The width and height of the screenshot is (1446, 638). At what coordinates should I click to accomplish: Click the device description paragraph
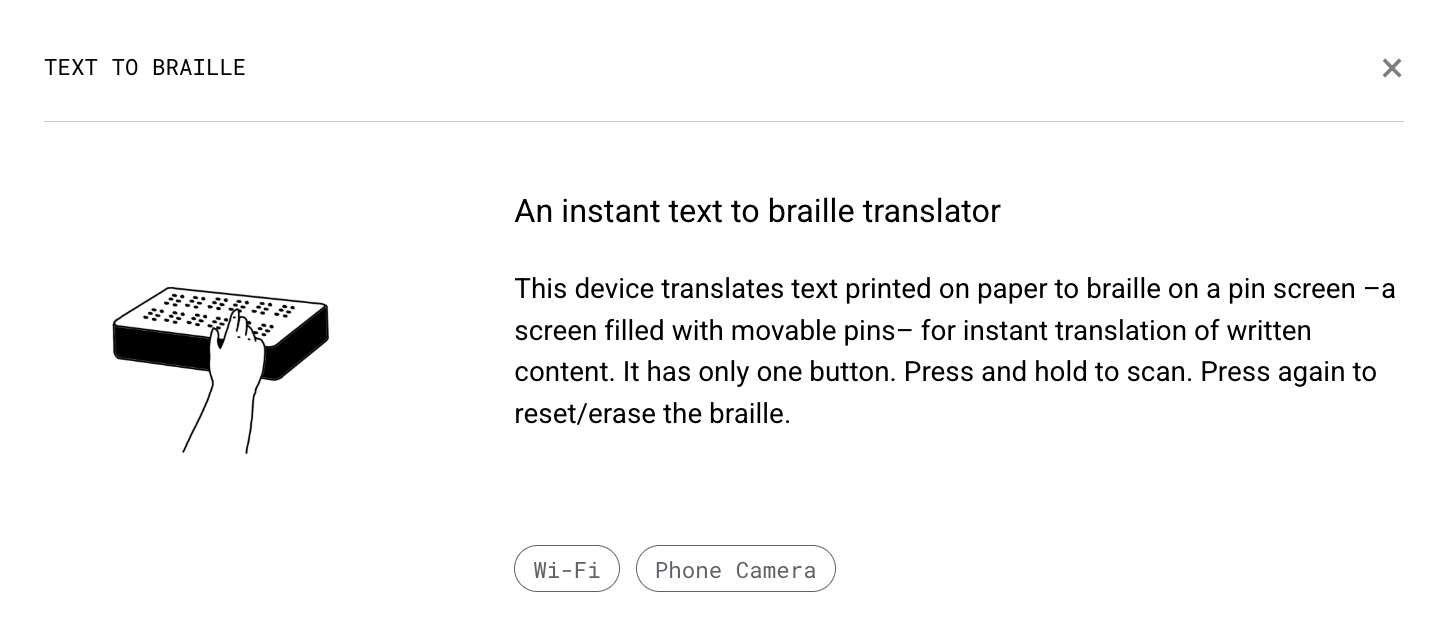coord(950,350)
